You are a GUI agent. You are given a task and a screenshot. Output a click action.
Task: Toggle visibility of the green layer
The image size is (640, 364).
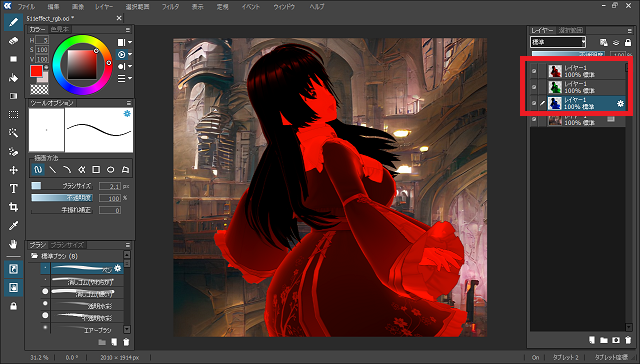(534, 87)
